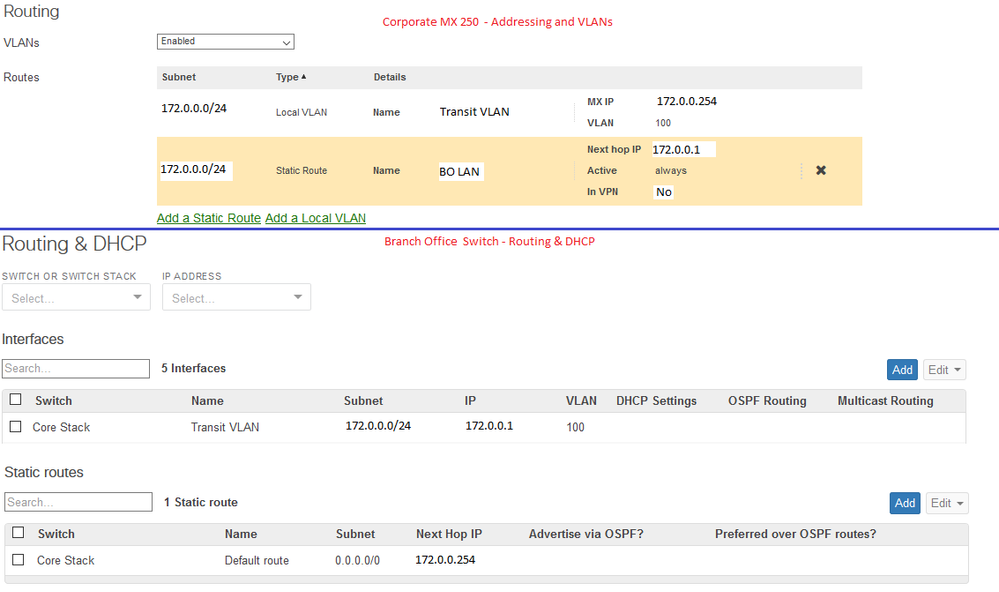Image resolution: width=999 pixels, height=592 pixels.
Task: Select the Transit VLAN local VLAN name
Action: click(475, 112)
